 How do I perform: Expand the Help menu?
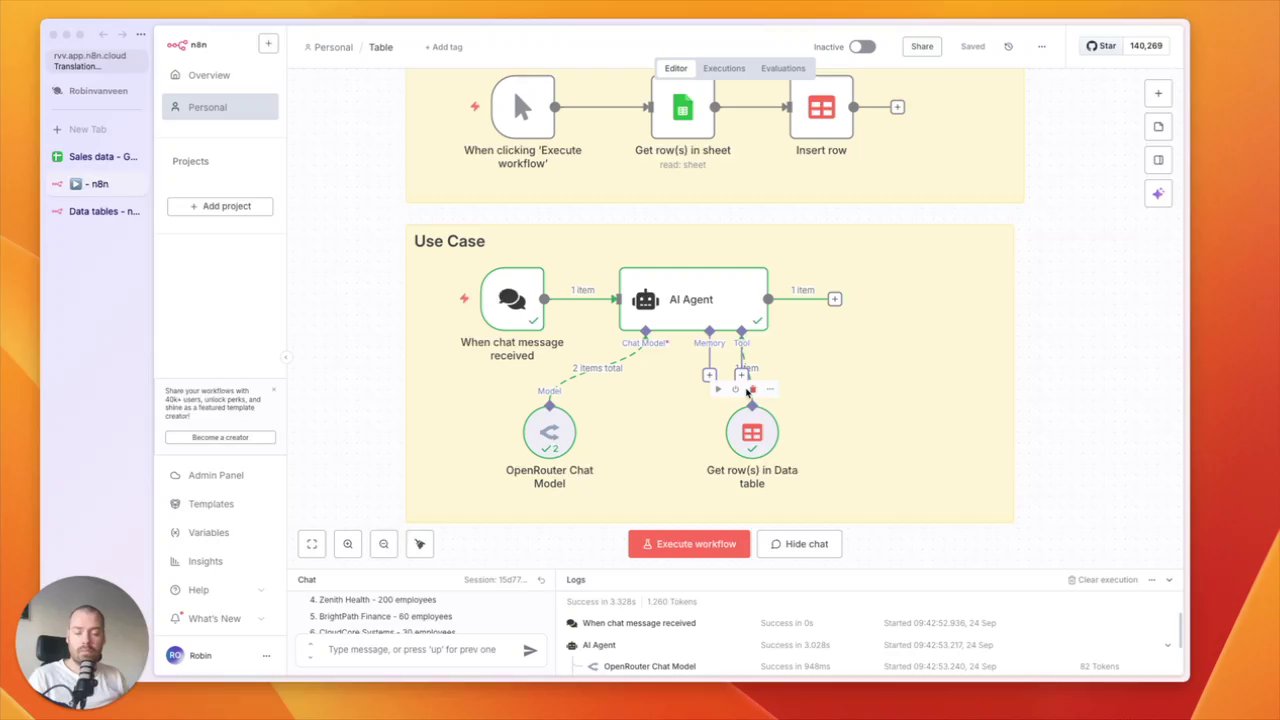tap(218, 590)
